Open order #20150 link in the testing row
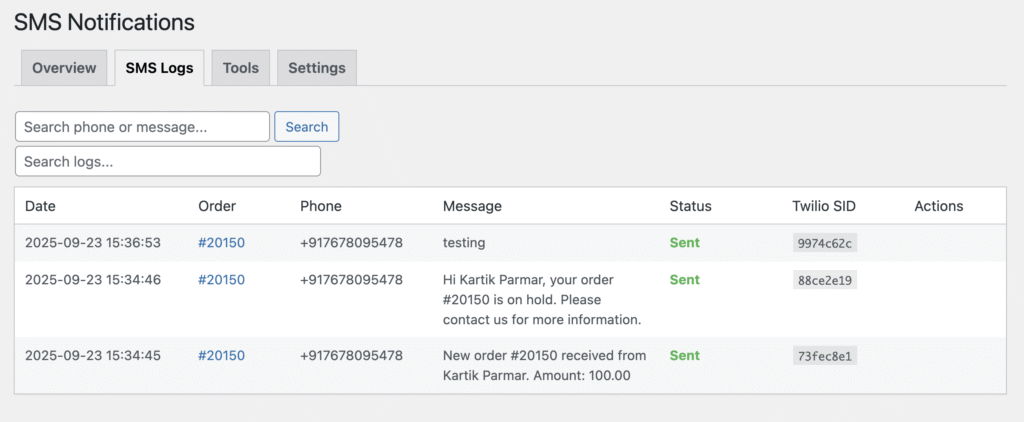This screenshot has width=1024, height=422. tap(221, 243)
